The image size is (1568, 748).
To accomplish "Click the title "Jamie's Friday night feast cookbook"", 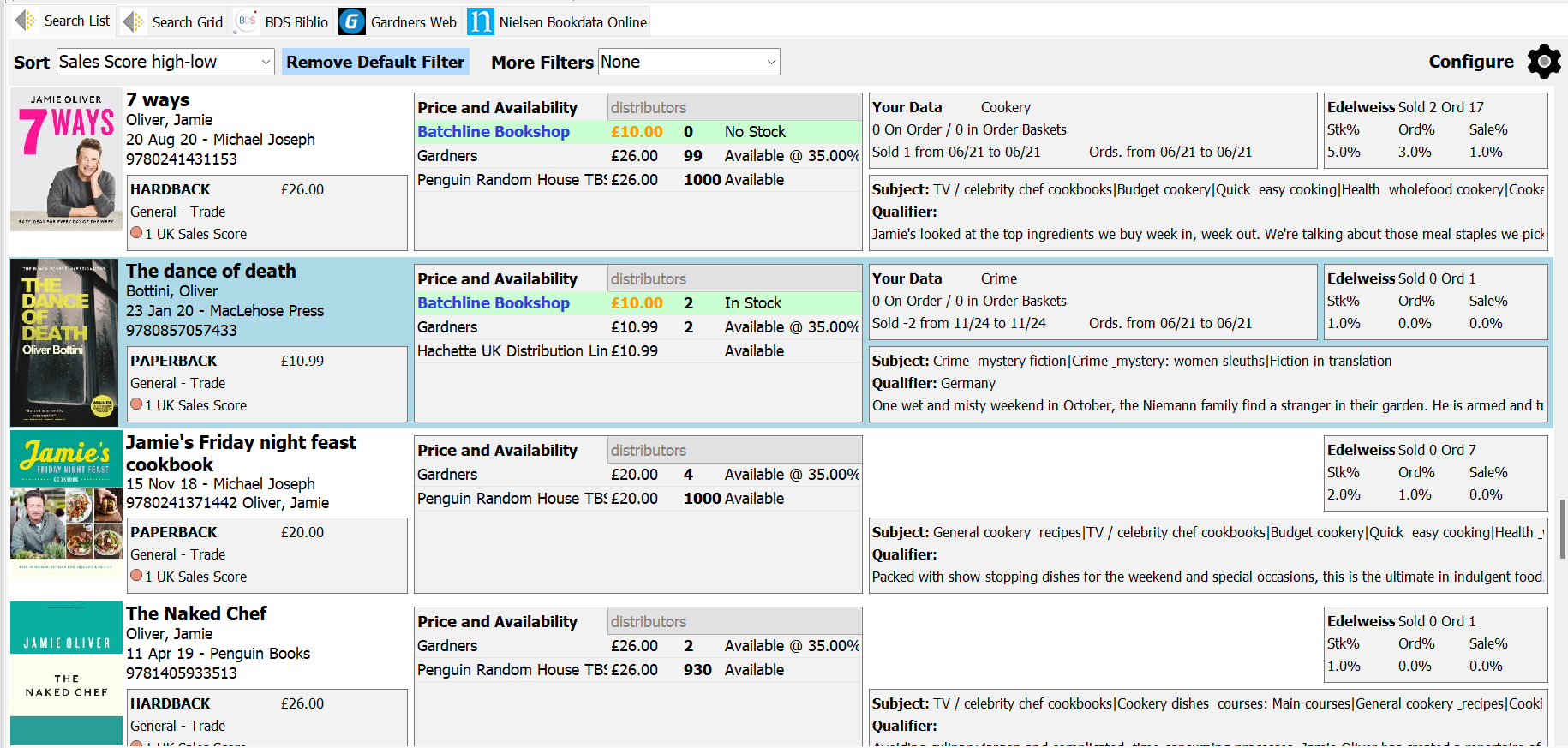I will tap(242, 453).
